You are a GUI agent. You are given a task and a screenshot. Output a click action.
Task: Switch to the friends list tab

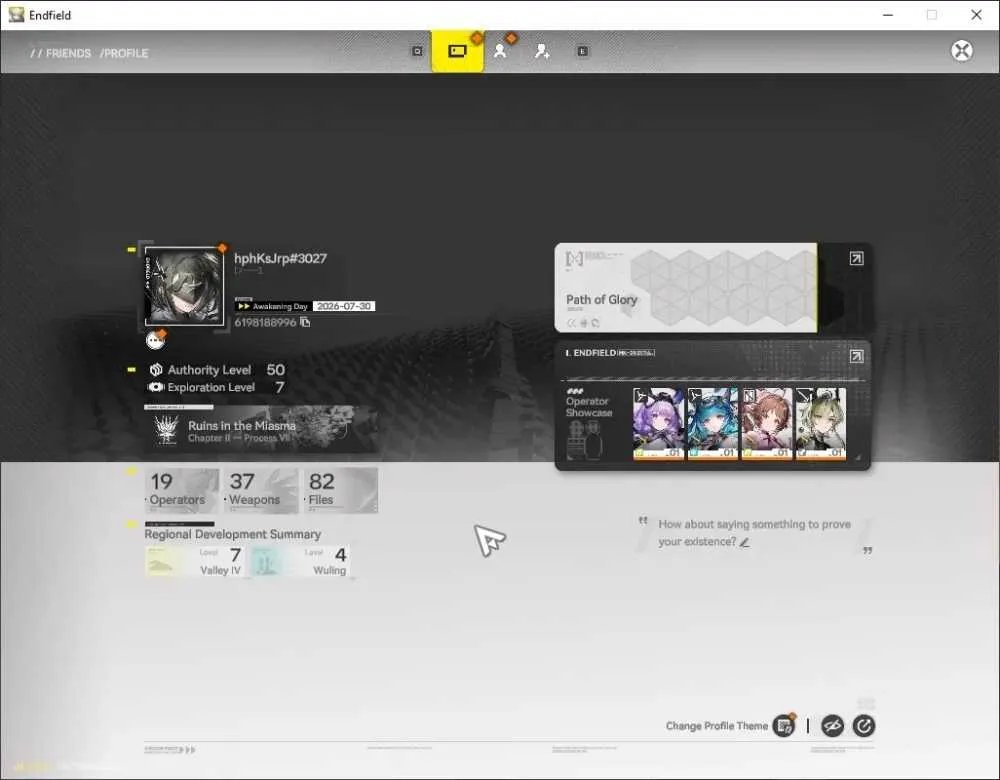point(501,51)
